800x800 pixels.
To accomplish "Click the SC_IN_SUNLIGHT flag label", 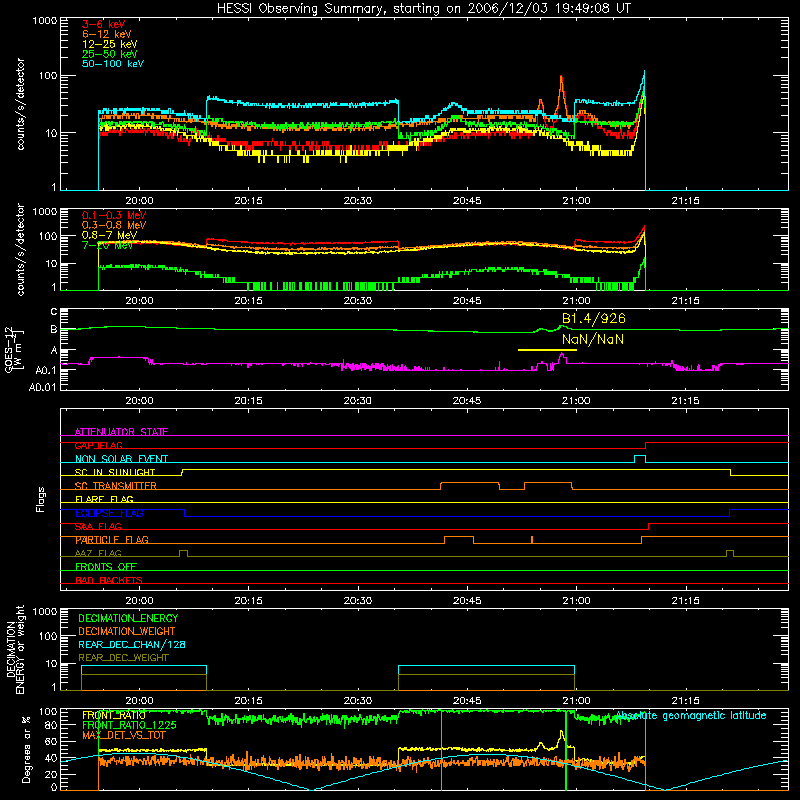I will pyautogui.click(x=115, y=472).
